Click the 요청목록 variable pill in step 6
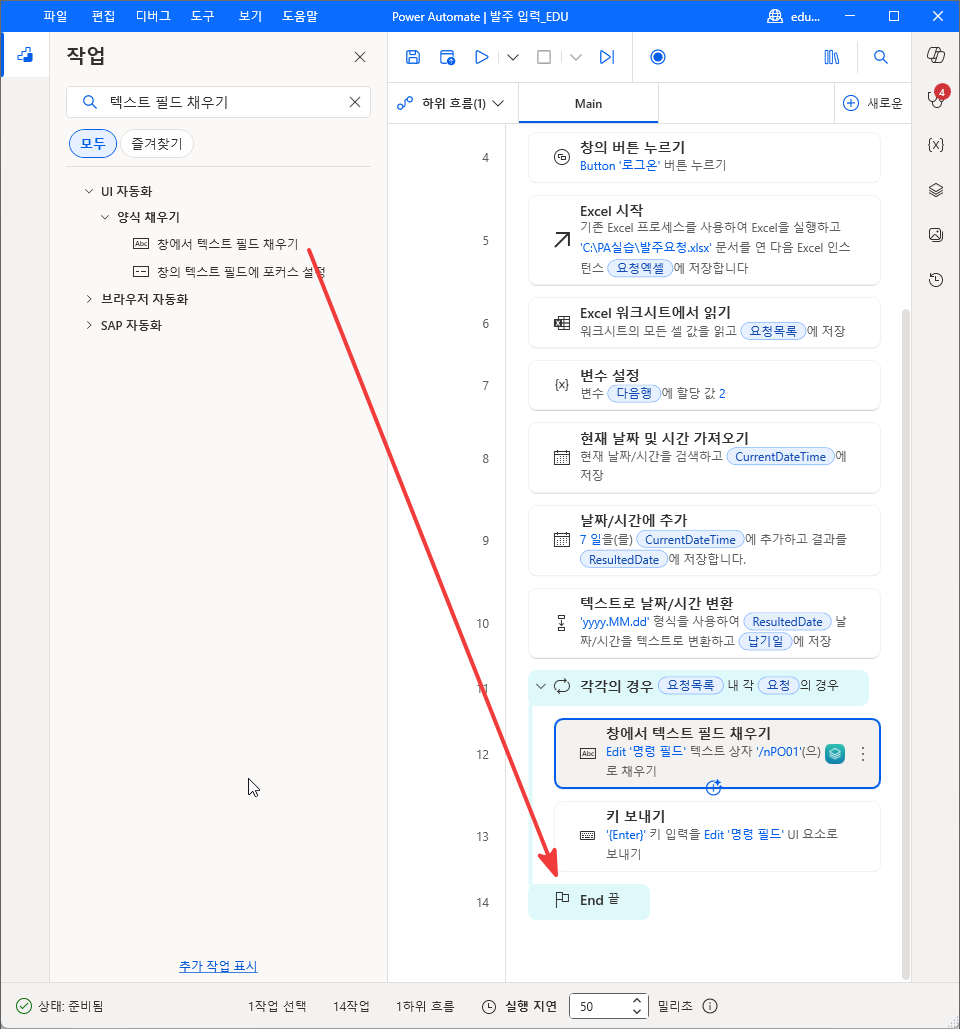This screenshot has height=1029, width=960. (x=773, y=331)
